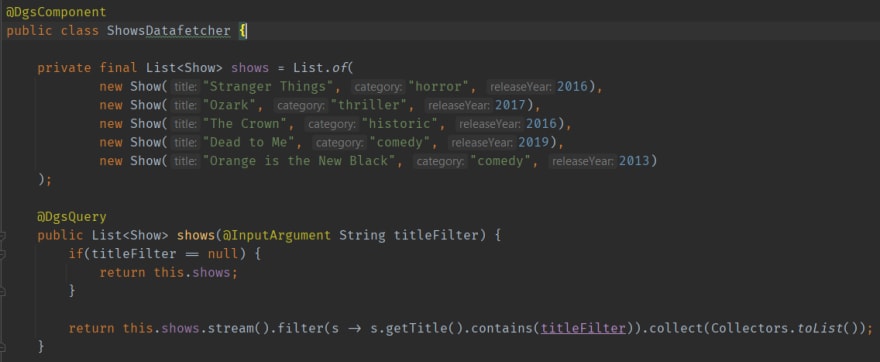Click "comedy" on the Dead to Me row
Screen dimensions: 880x362
[400, 142]
